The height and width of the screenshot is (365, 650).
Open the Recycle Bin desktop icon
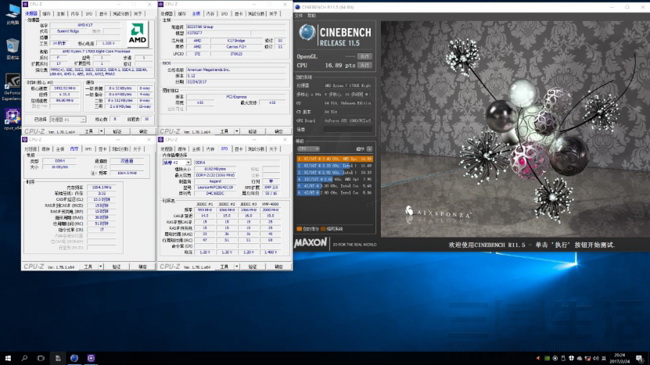tap(12, 46)
